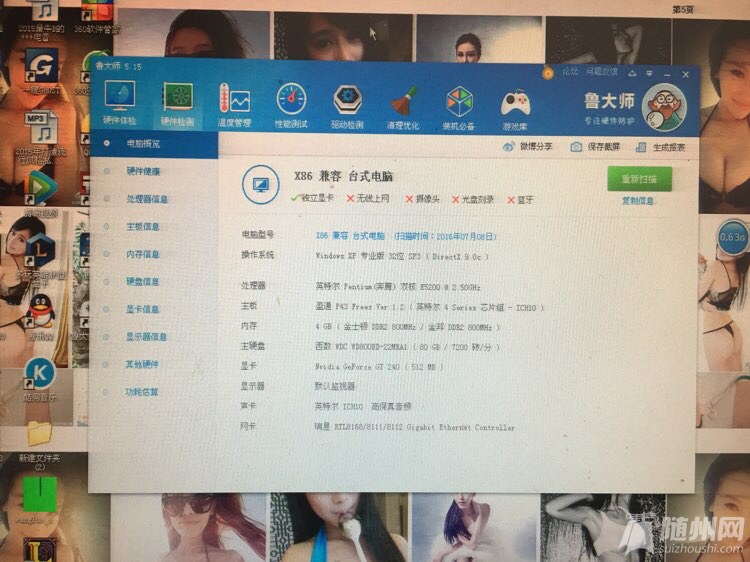The width and height of the screenshot is (750, 562).
Task: Click the 默认监视器 display value
Action: 334,386
